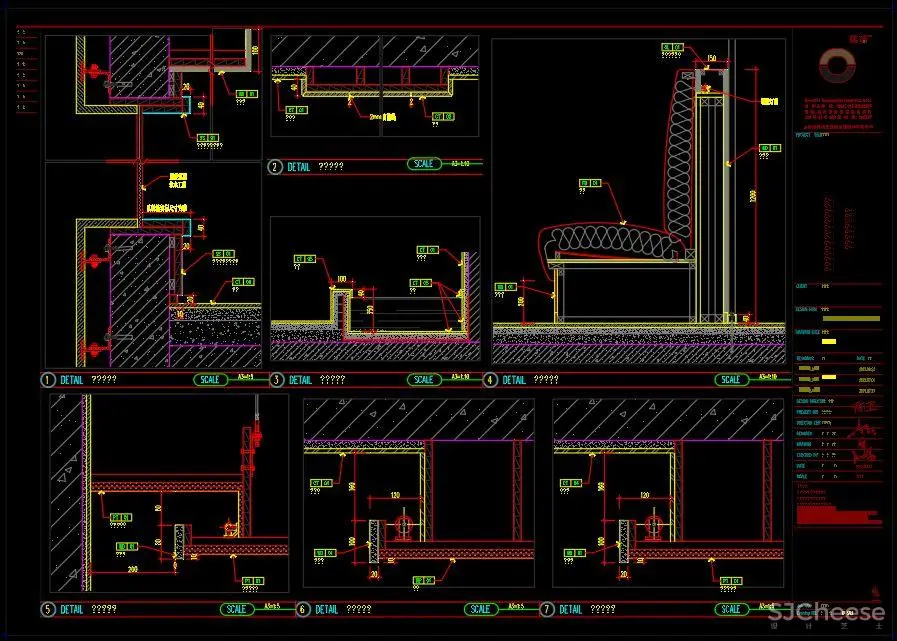Click the tufted sofa seat cushion
The width and height of the screenshot is (897, 641).
tap(610, 241)
